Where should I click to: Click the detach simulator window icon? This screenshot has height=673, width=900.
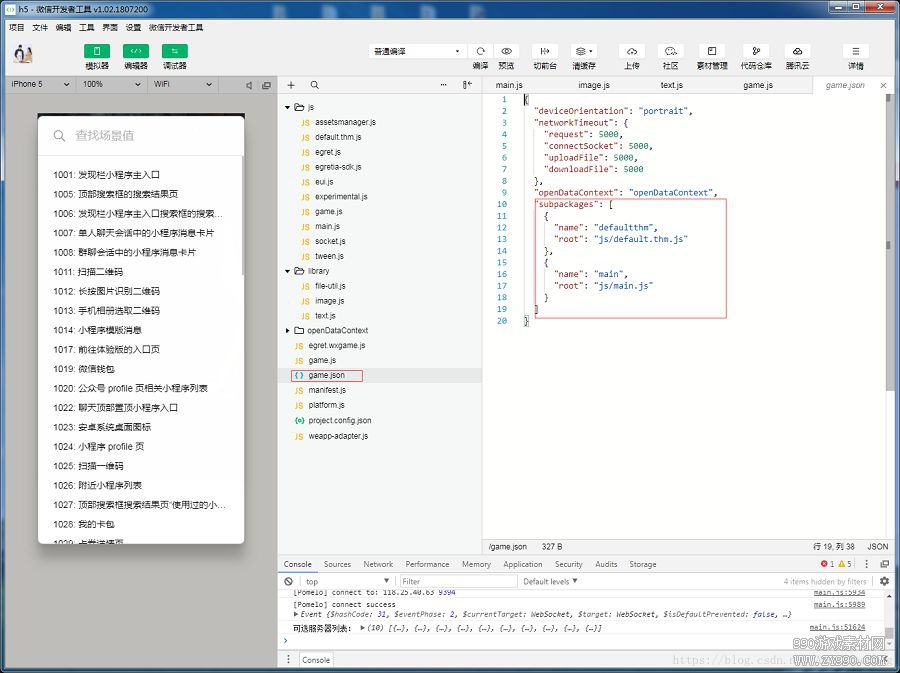[x=266, y=85]
